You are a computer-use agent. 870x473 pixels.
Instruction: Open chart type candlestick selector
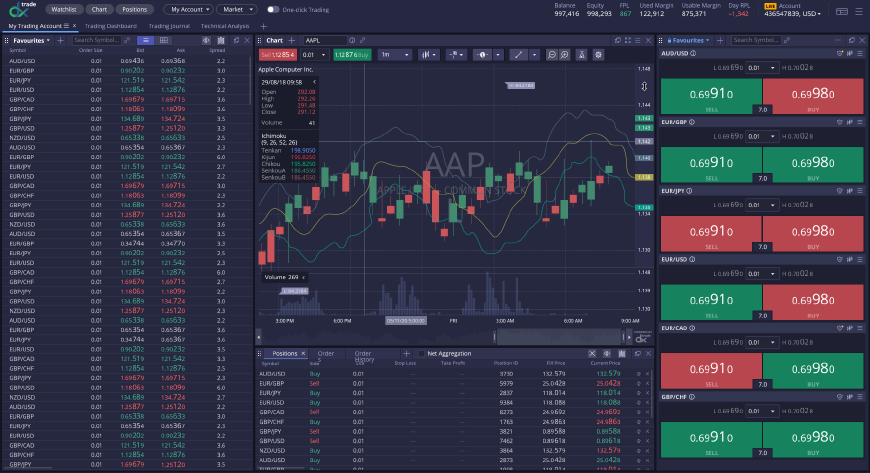click(428, 55)
